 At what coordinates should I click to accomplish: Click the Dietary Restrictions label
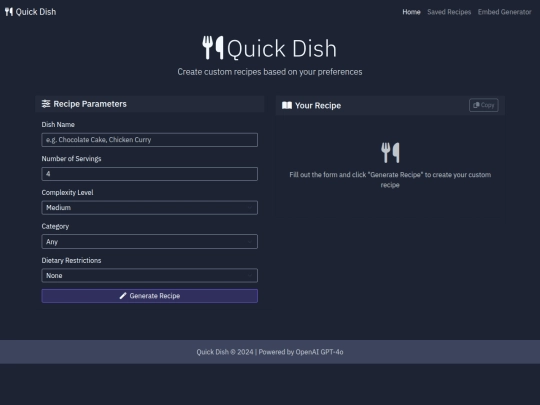tap(71, 260)
